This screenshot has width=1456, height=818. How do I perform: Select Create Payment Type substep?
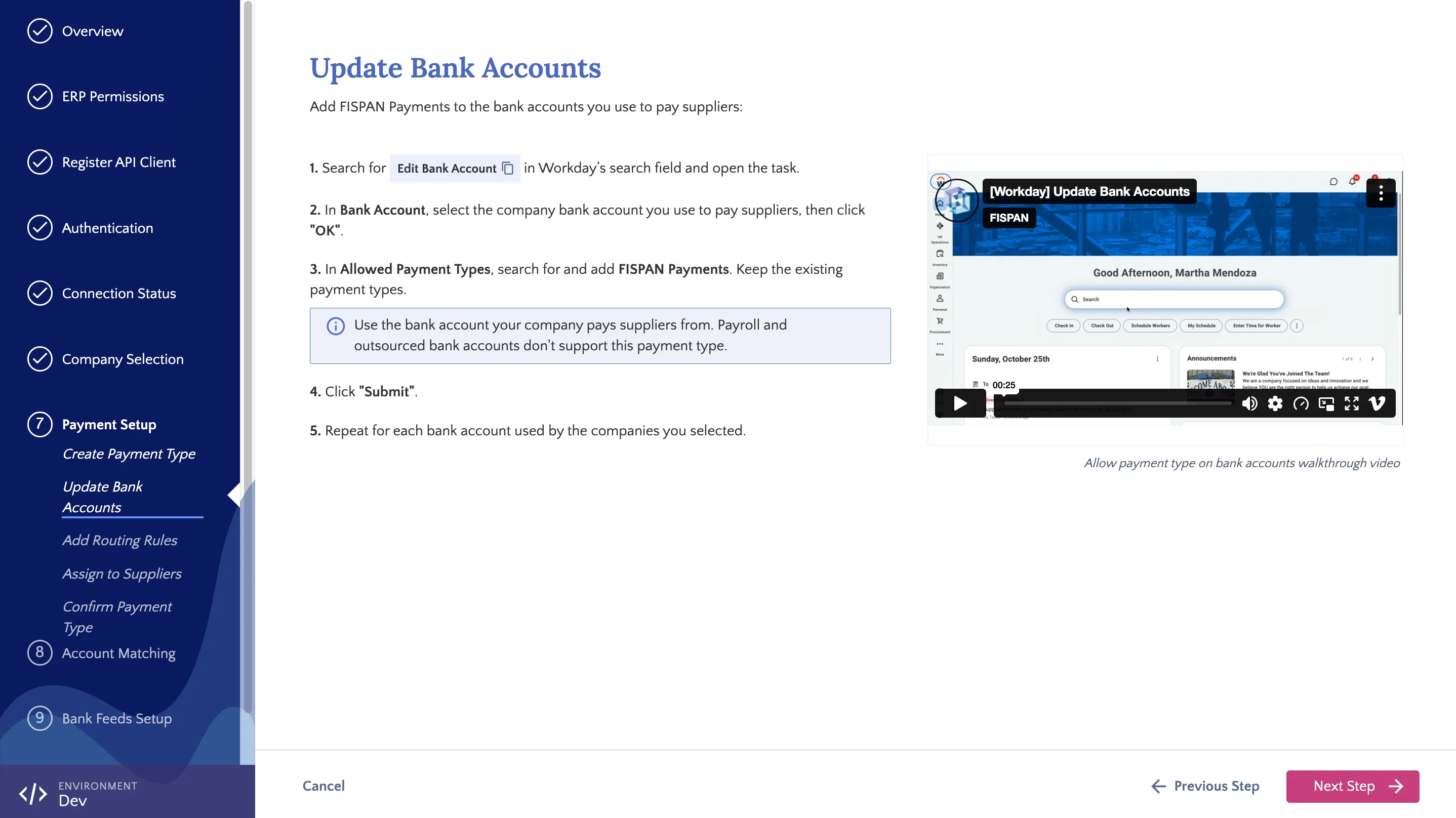(x=129, y=454)
